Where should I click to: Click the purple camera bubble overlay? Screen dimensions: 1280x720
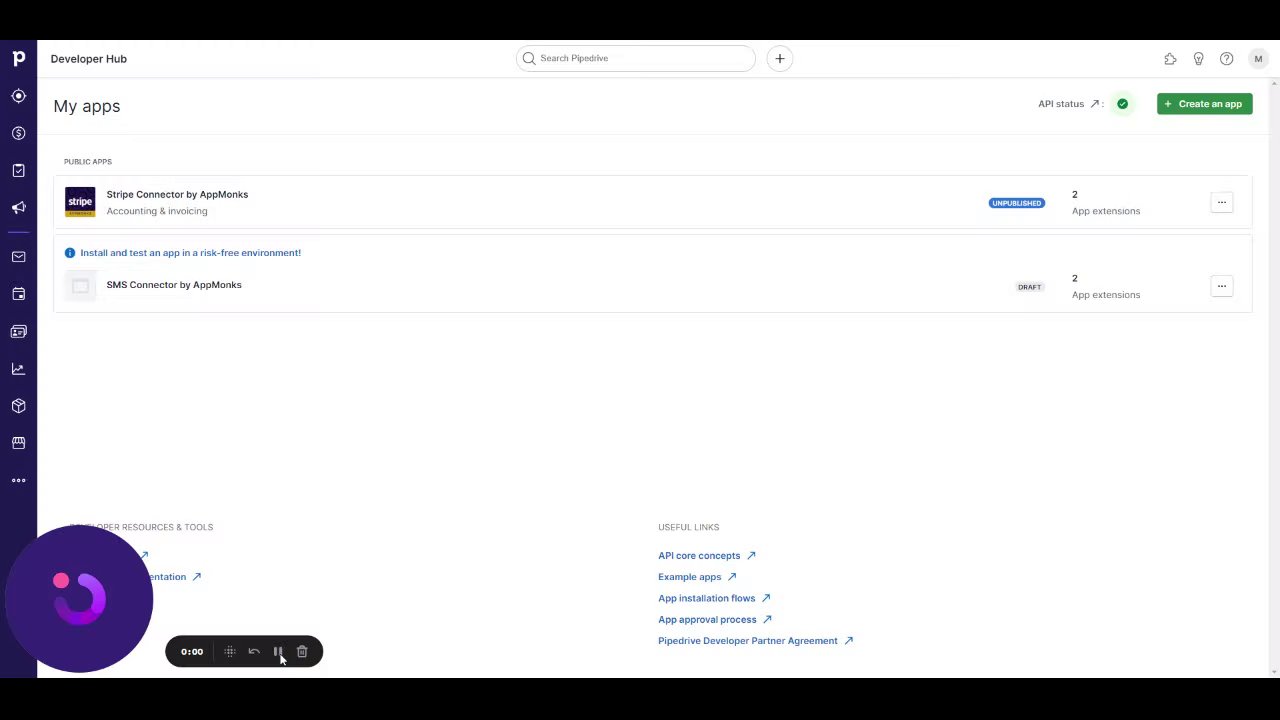point(79,598)
